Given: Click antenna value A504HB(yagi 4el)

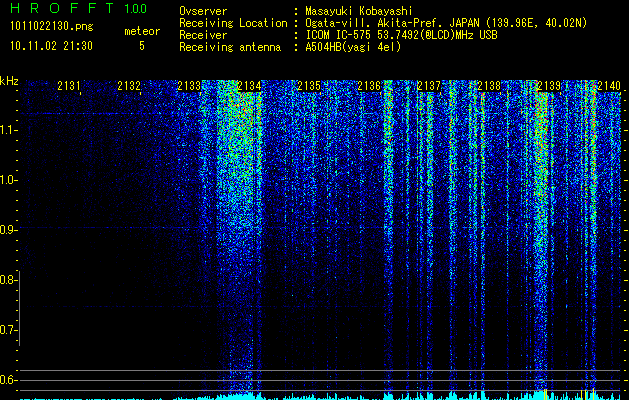Looking at the screenshot, I should [x=353, y=47].
